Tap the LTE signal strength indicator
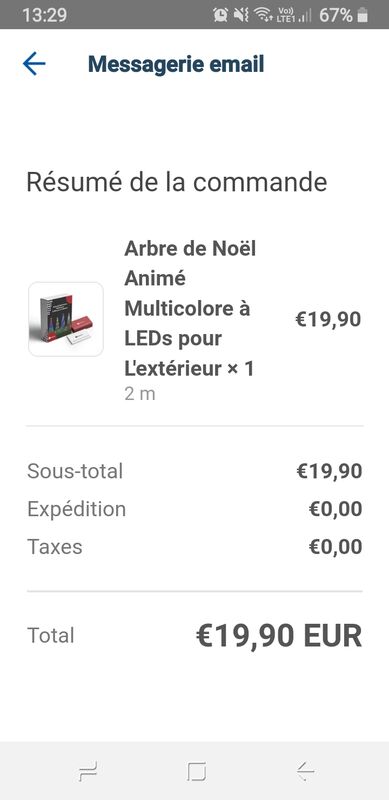 coord(295,15)
